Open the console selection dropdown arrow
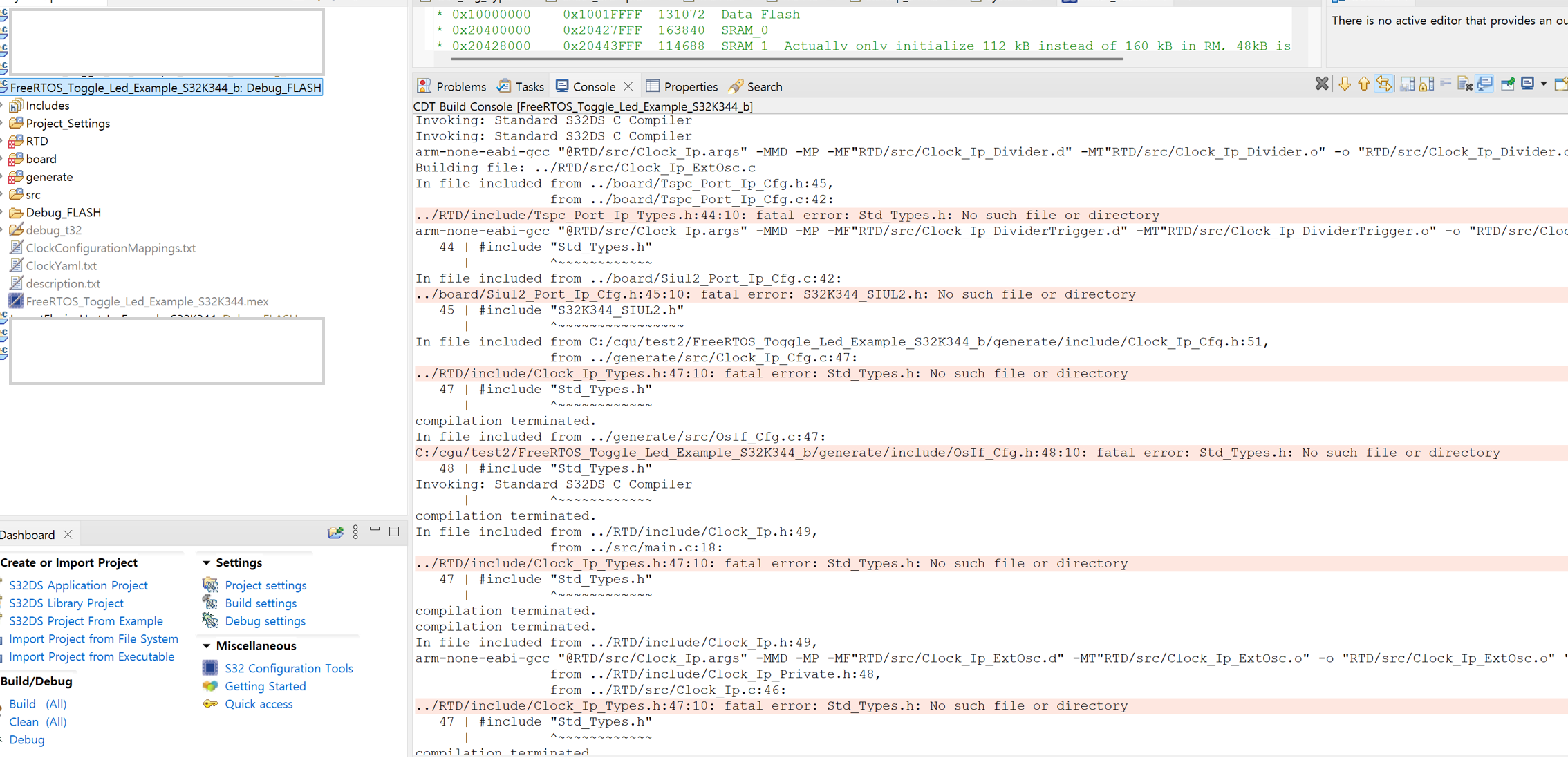 1543,84
